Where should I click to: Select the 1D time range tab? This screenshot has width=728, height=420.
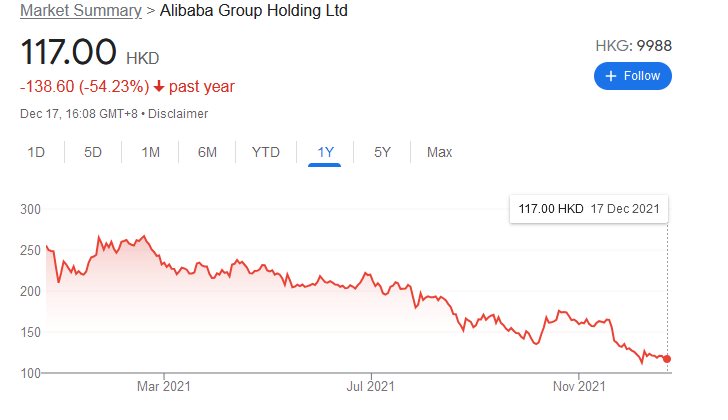coord(36,152)
